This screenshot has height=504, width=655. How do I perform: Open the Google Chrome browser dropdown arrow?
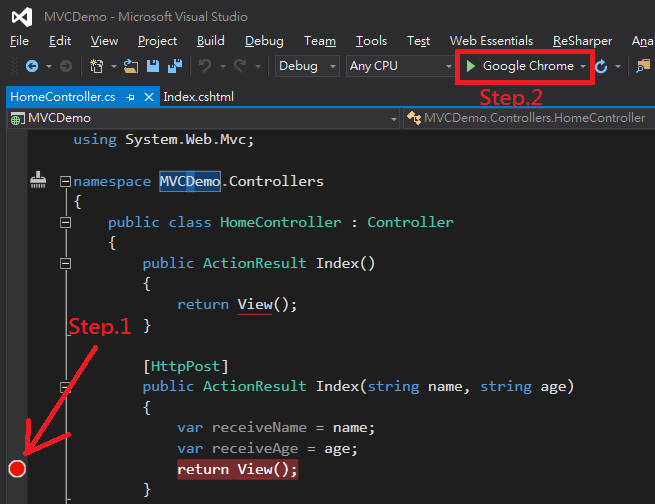(x=583, y=66)
